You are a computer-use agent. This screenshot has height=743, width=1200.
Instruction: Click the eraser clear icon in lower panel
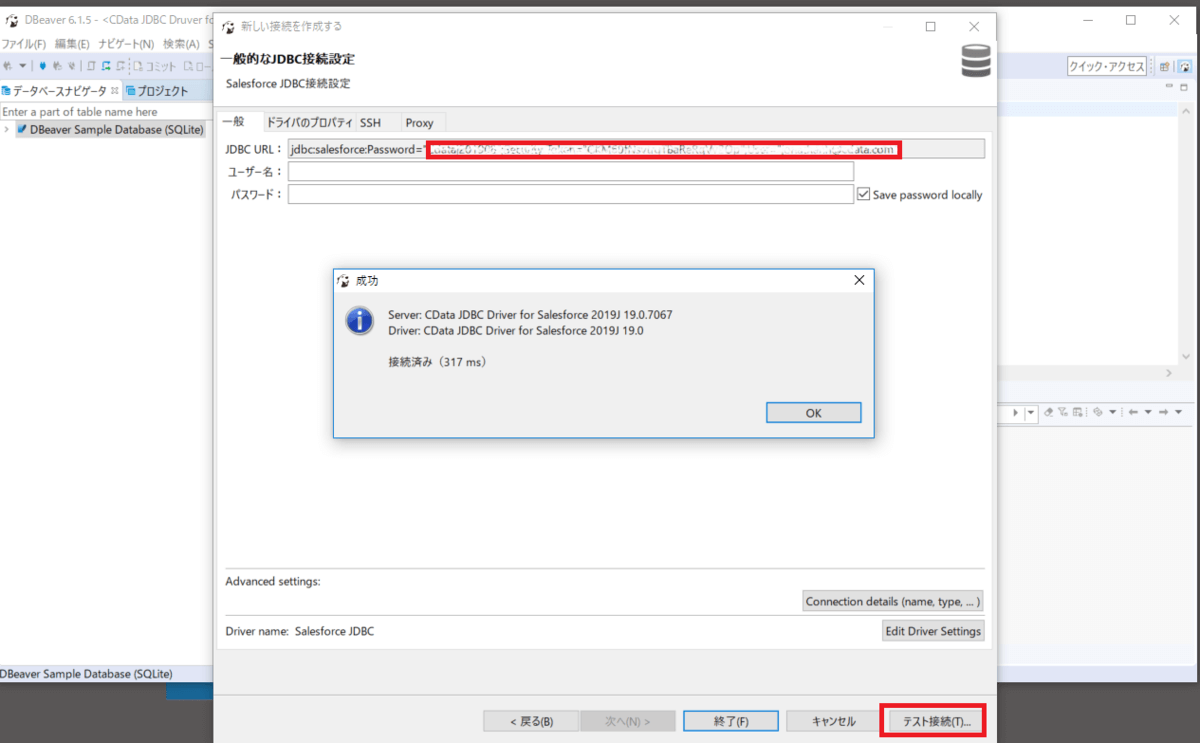pyautogui.click(x=1049, y=412)
